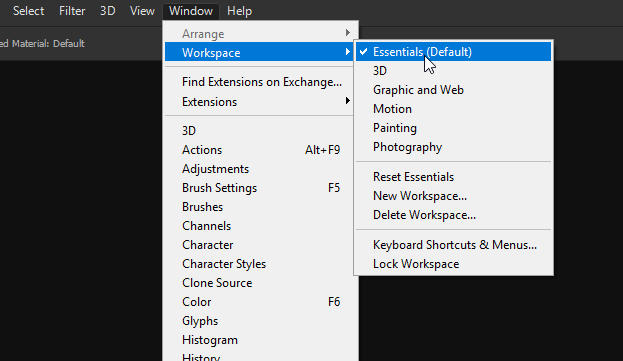Switch to Graphic and Web workspace
The image size is (623, 361).
(x=453, y=90)
